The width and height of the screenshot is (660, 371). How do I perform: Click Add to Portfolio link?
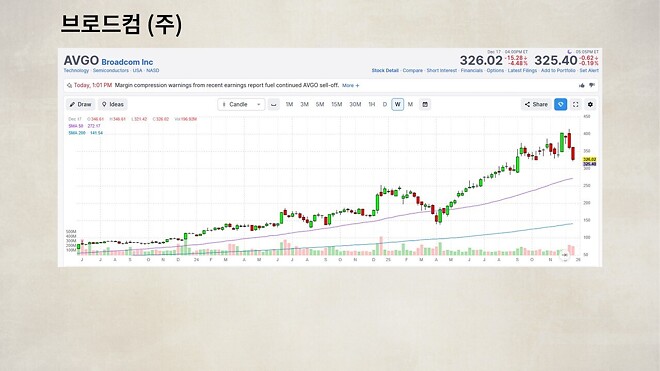(x=558, y=70)
